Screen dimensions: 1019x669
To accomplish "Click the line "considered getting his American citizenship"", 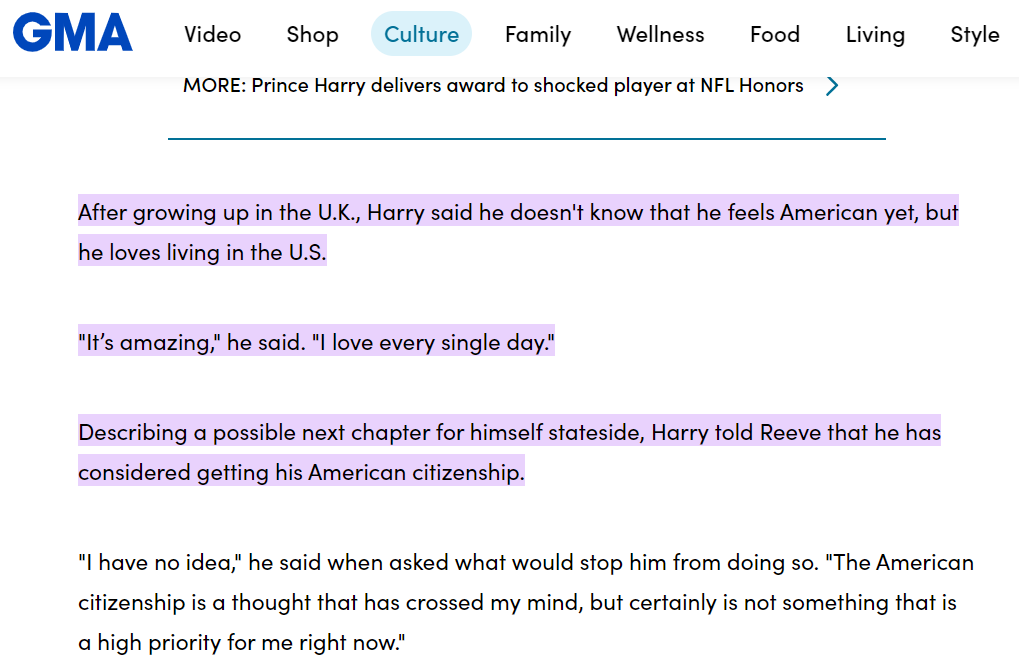I will coord(301,472).
